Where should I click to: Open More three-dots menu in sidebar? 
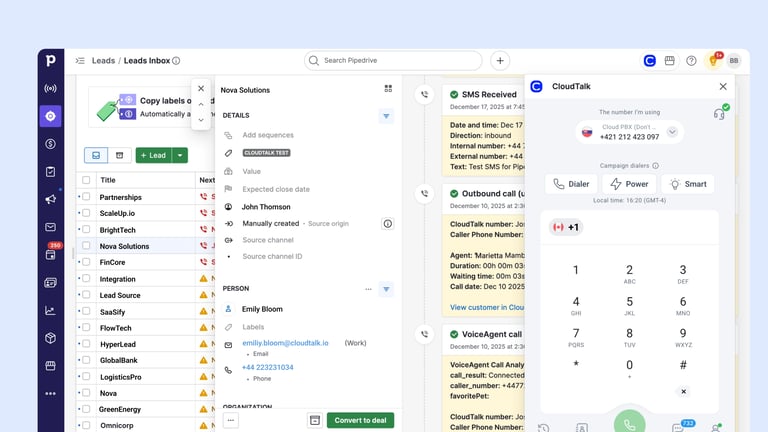coord(50,393)
